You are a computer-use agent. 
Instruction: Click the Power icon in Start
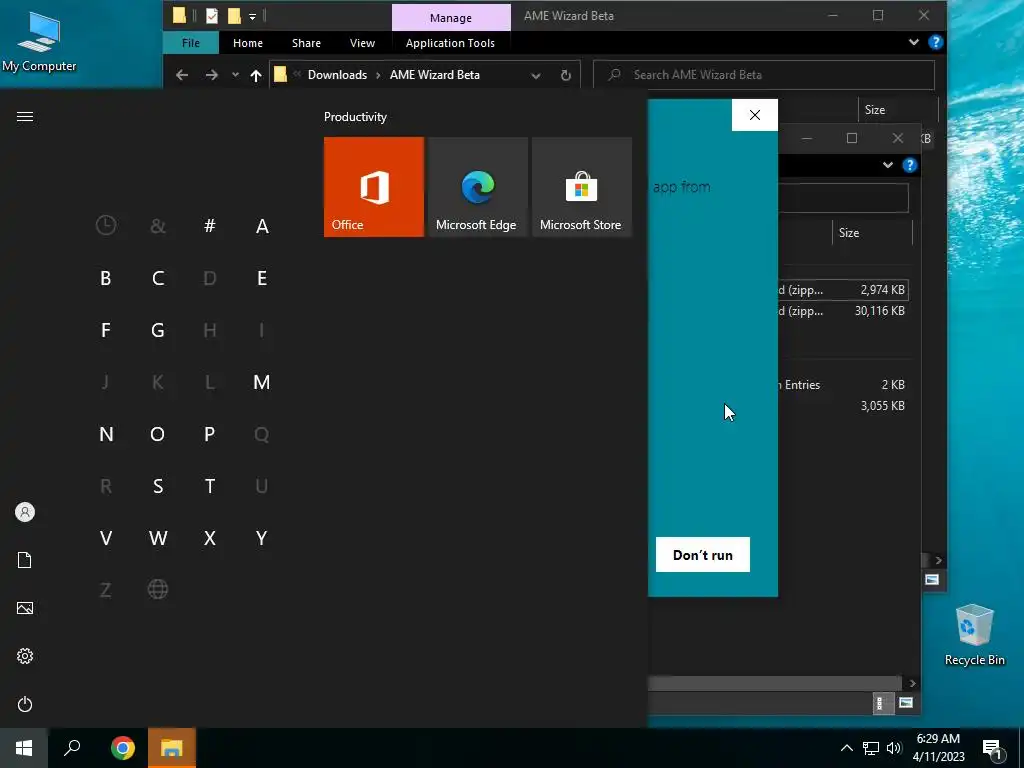pos(25,704)
